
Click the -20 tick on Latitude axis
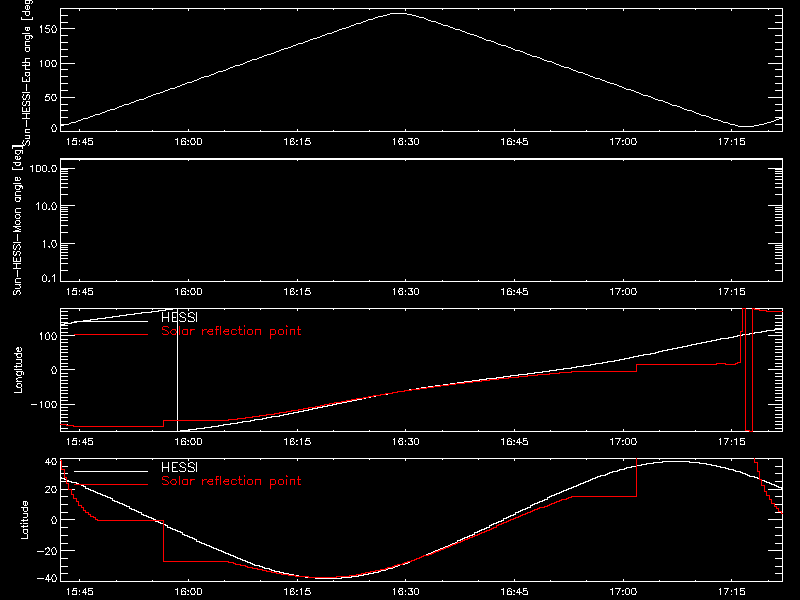pyautogui.click(x=47, y=551)
